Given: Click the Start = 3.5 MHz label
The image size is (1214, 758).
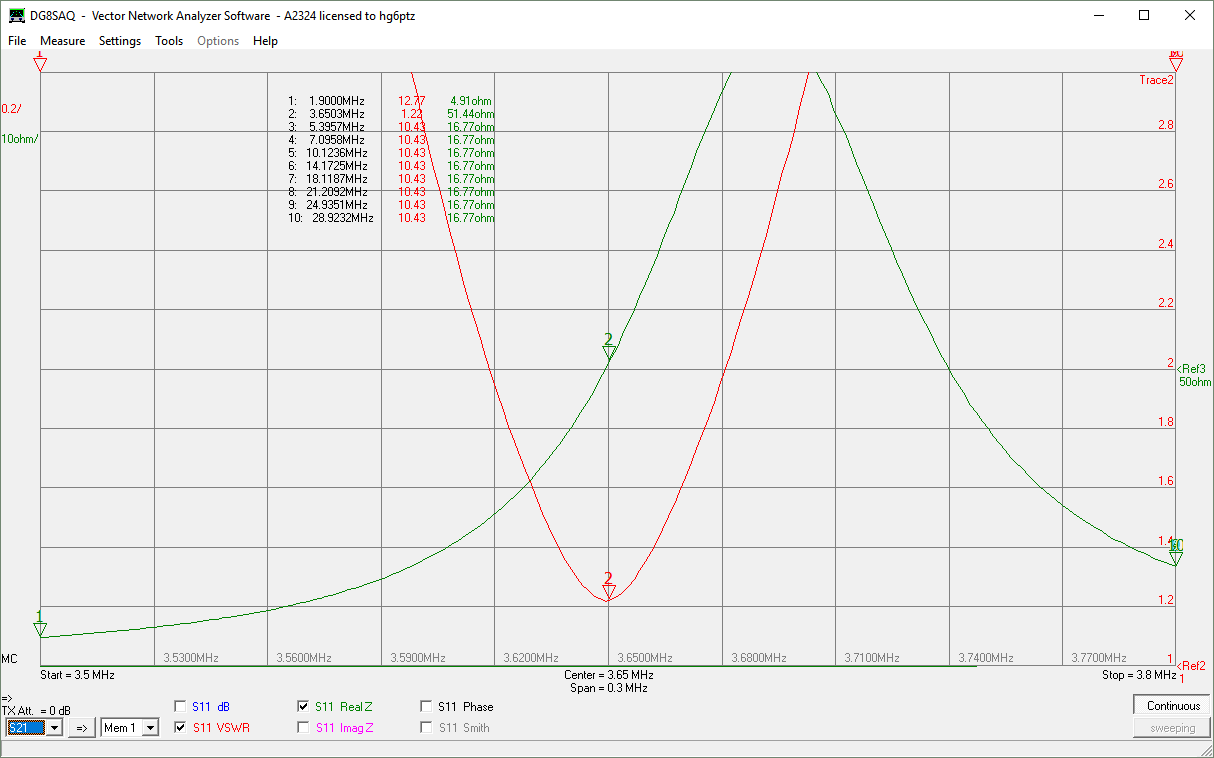Looking at the screenshot, I should [x=77, y=675].
